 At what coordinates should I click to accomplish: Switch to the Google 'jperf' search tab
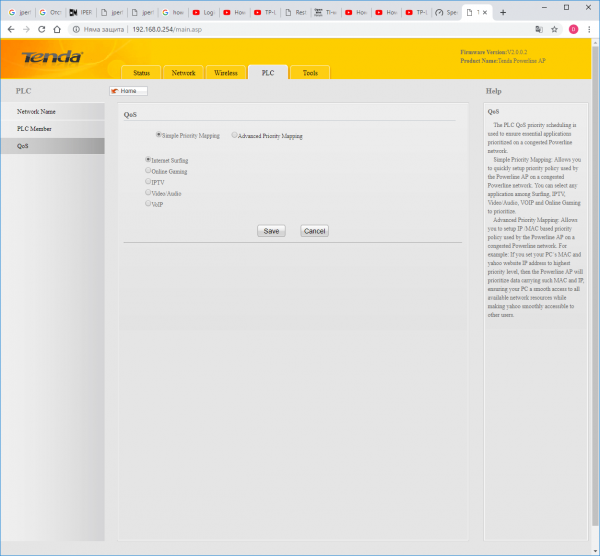pyautogui.click(x=20, y=13)
